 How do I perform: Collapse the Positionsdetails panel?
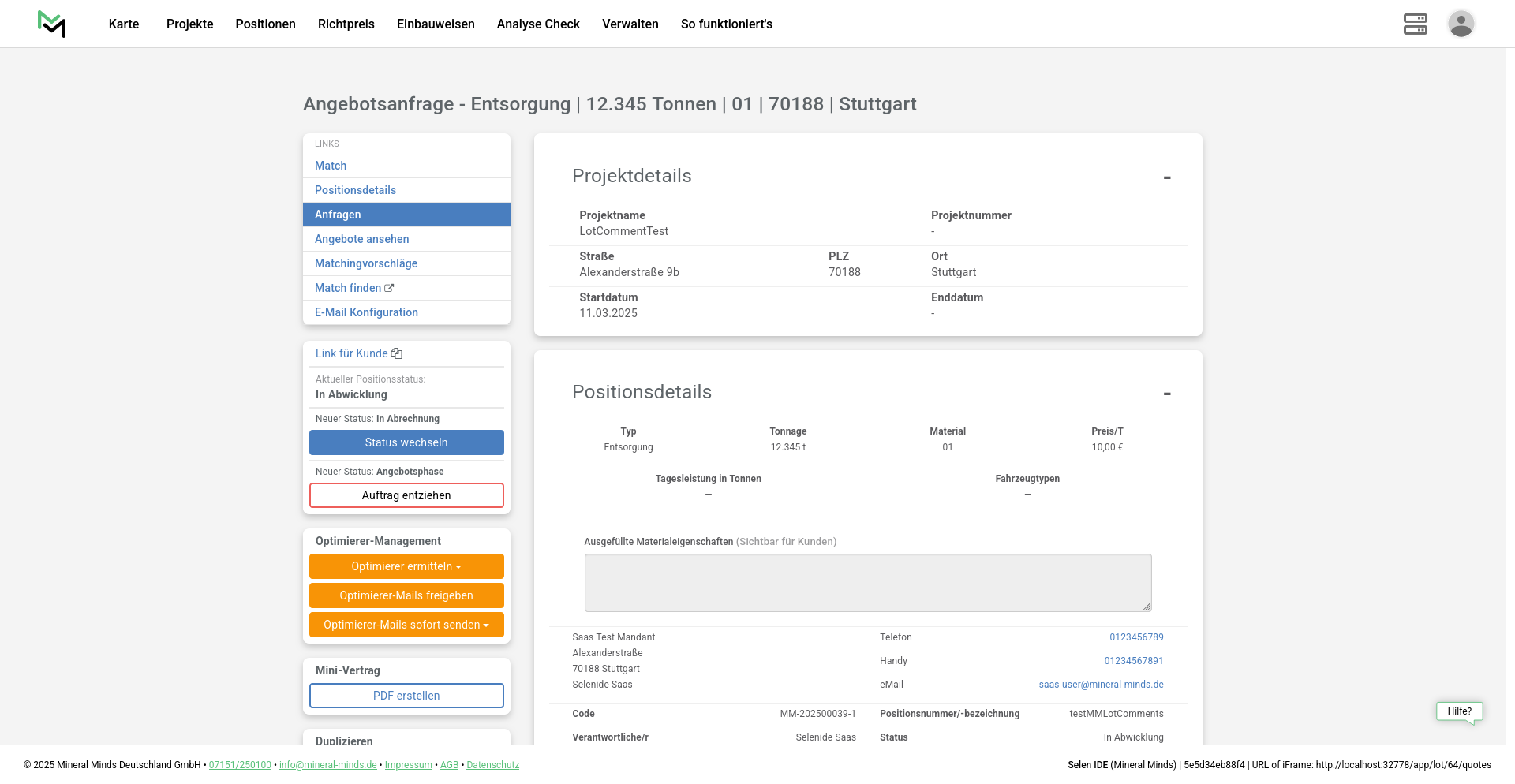click(1166, 394)
